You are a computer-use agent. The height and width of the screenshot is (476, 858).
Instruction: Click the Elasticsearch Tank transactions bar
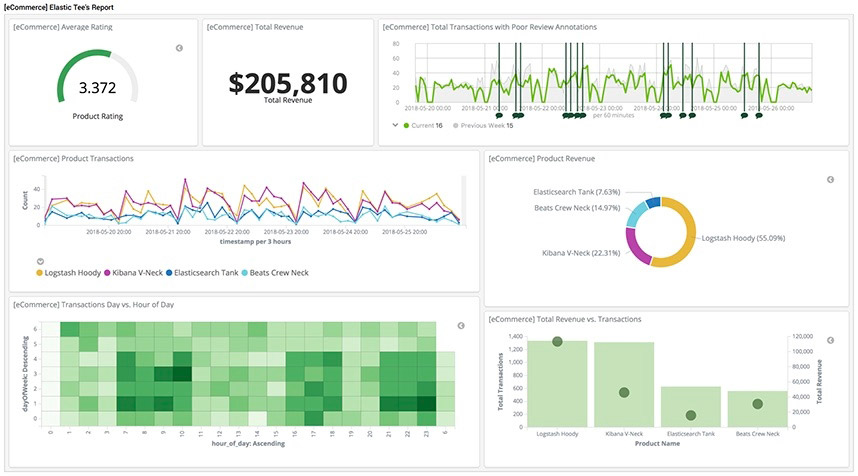pos(691,407)
